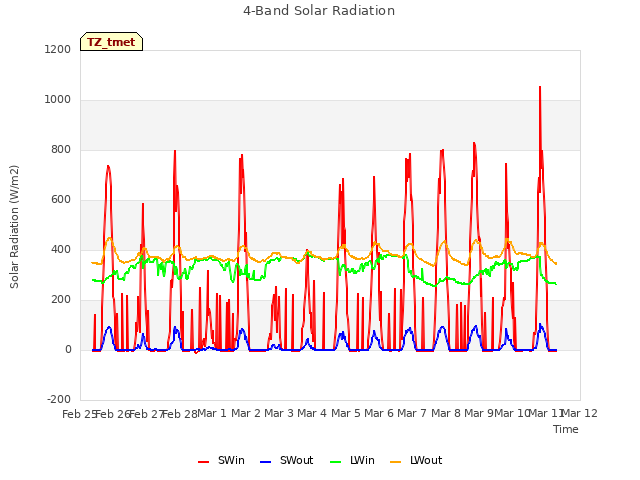Click the Mar 5 x-axis label
640x480 pixels.
tap(346, 413)
